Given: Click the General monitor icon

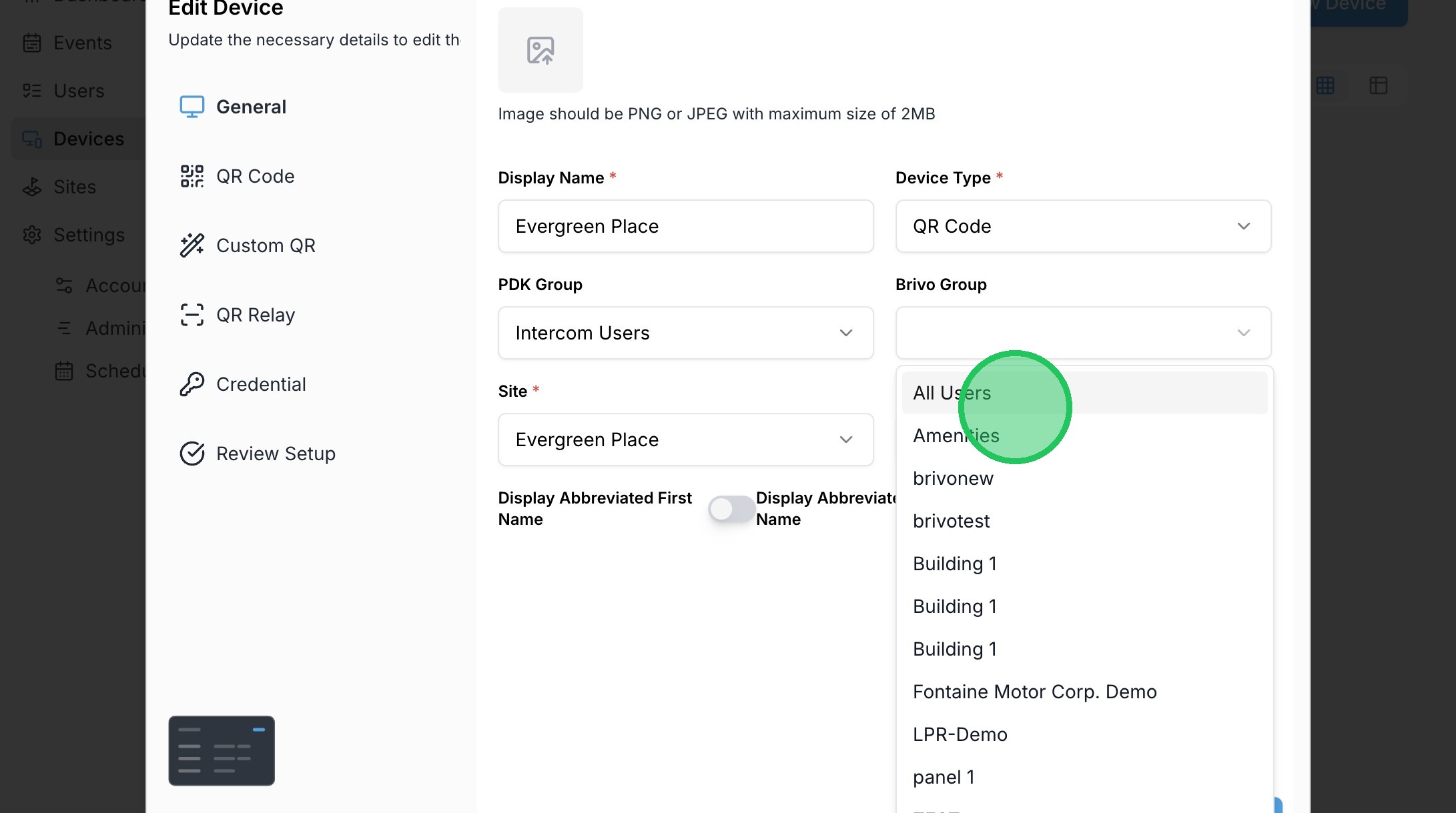Looking at the screenshot, I should (192, 107).
